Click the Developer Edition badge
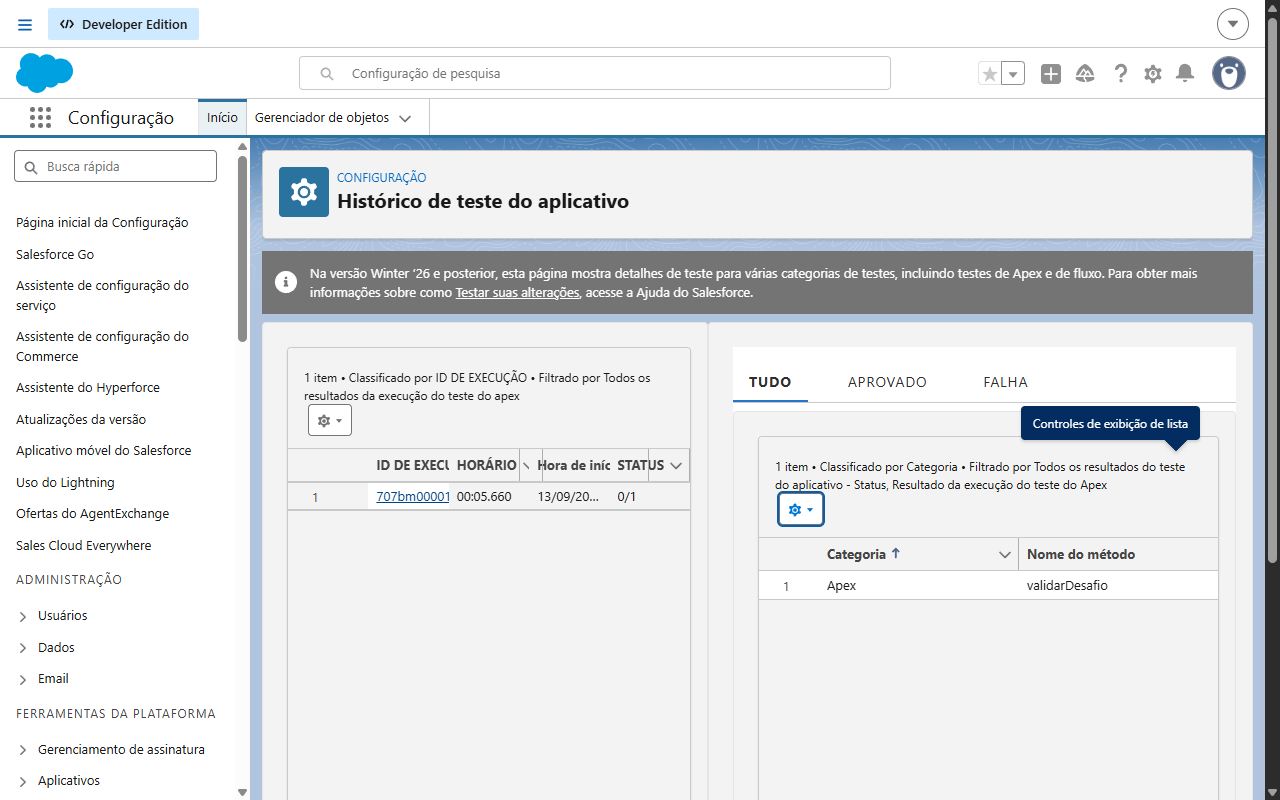 tap(123, 24)
